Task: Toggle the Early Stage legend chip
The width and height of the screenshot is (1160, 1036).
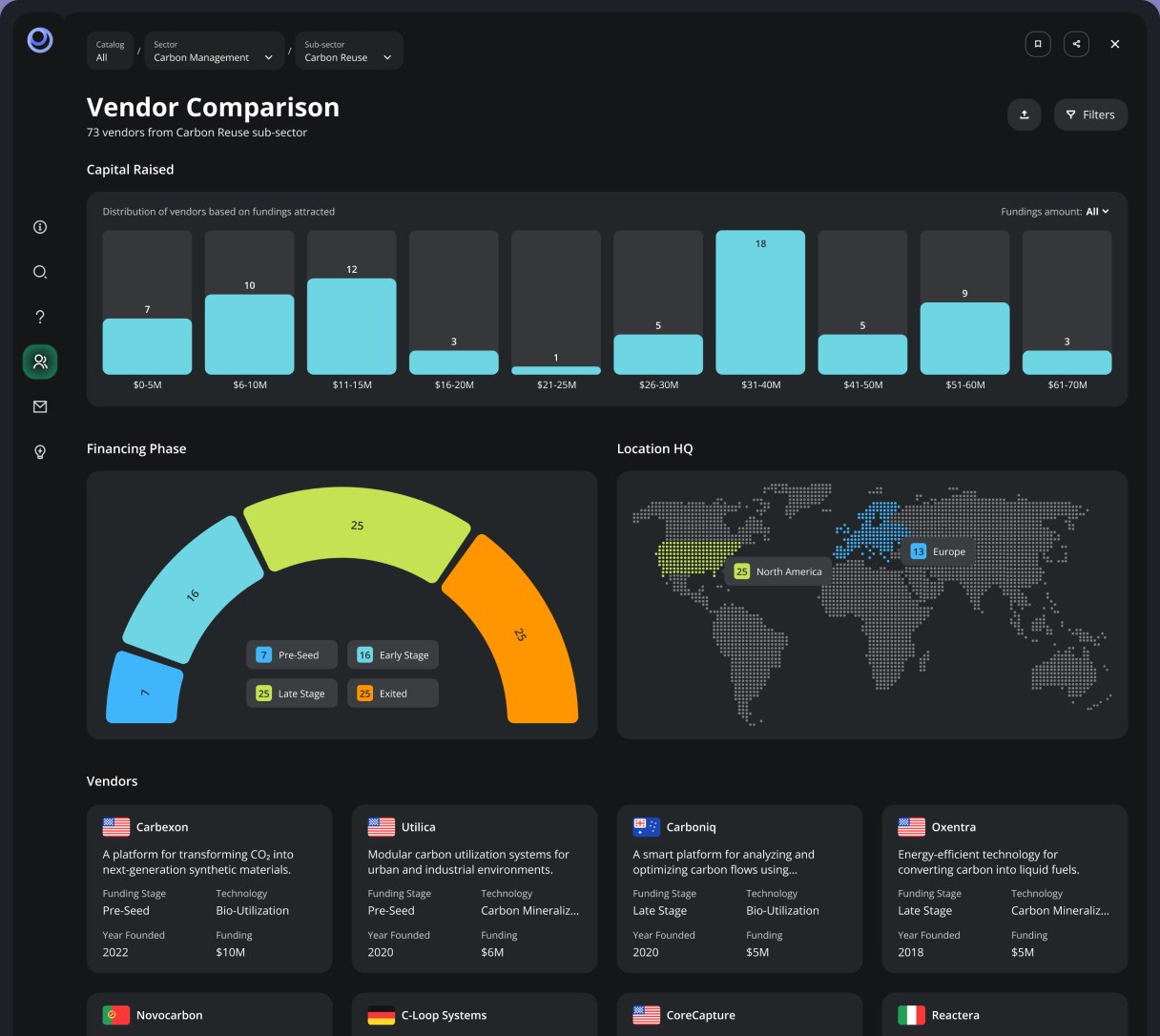Action: tap(393, 654)
